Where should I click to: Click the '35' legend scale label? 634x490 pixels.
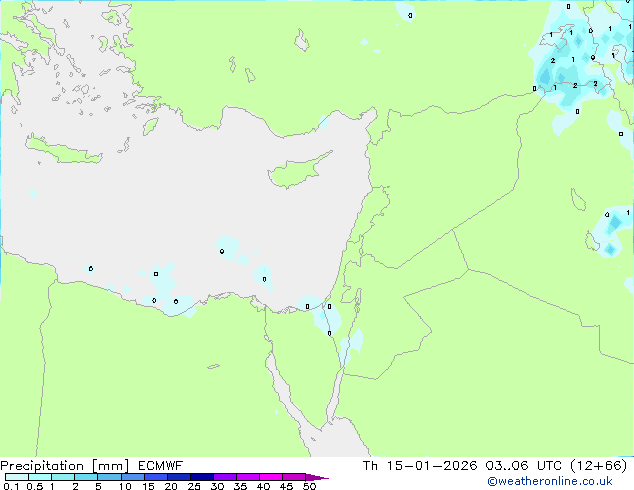coord(240,486)
